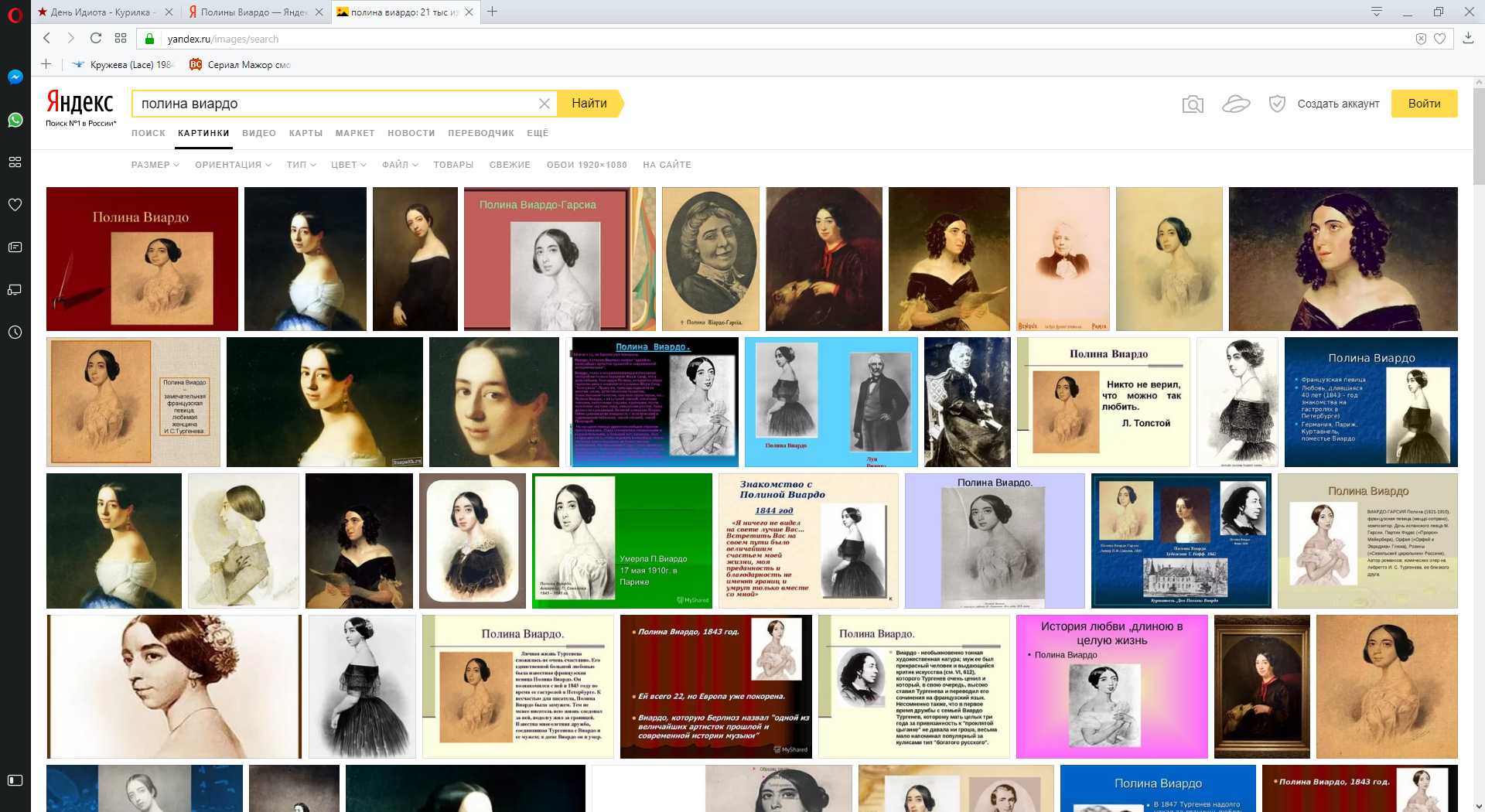
Task: Open 'Сериал Мажор' bookmark
Action: coord(241,65)
